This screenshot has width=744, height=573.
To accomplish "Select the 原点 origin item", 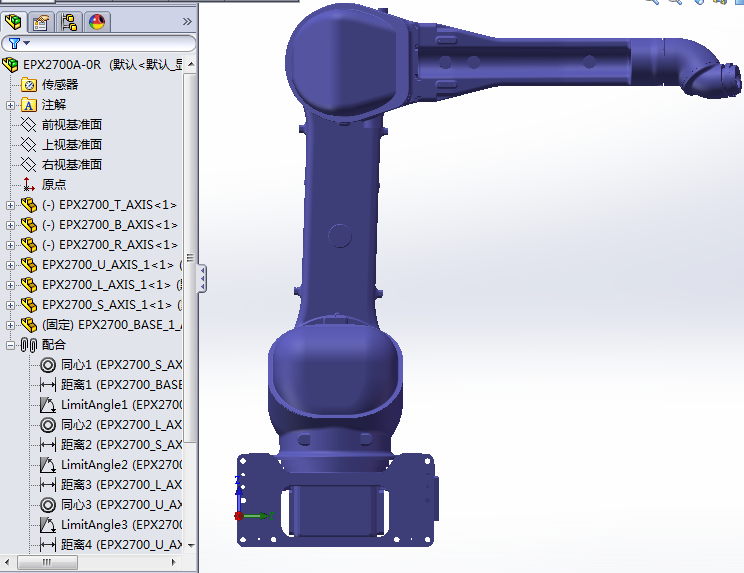I will (44, 185).
